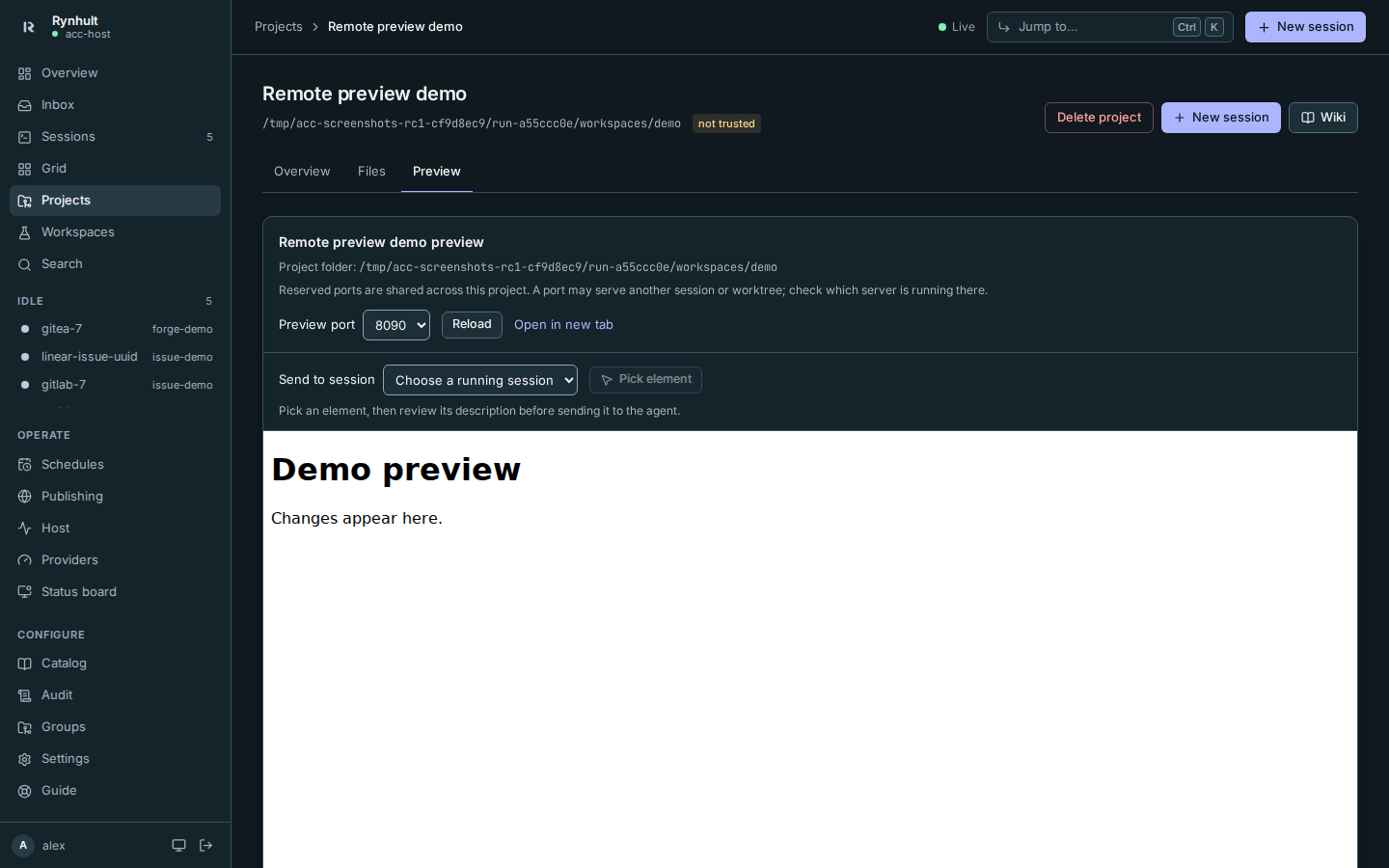The height and width of the screenshot is (868, 1389).
Task: Click Open in new tab link
Action: [x=563, y=325]
